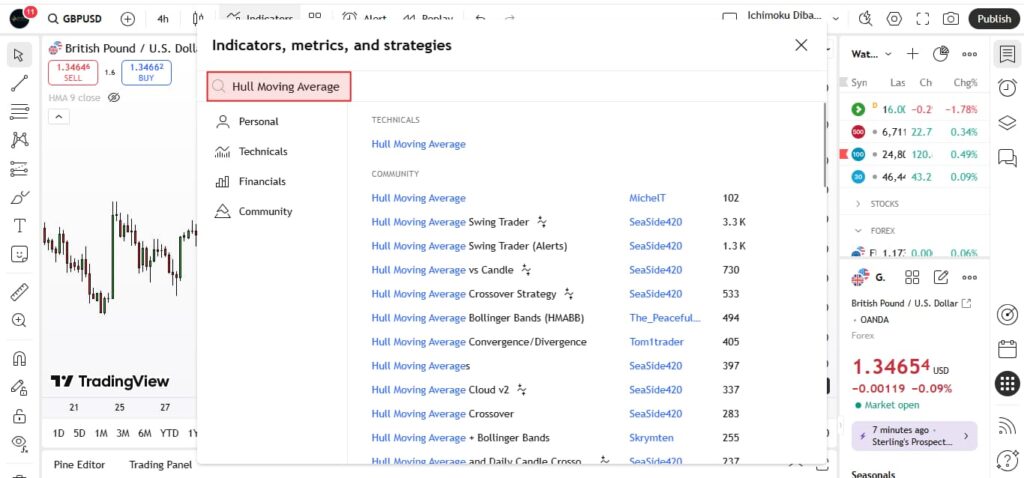Toggle hide all drawings eye tool
This screenshot has height=478, width=1024.
click(x=19, y=442)
